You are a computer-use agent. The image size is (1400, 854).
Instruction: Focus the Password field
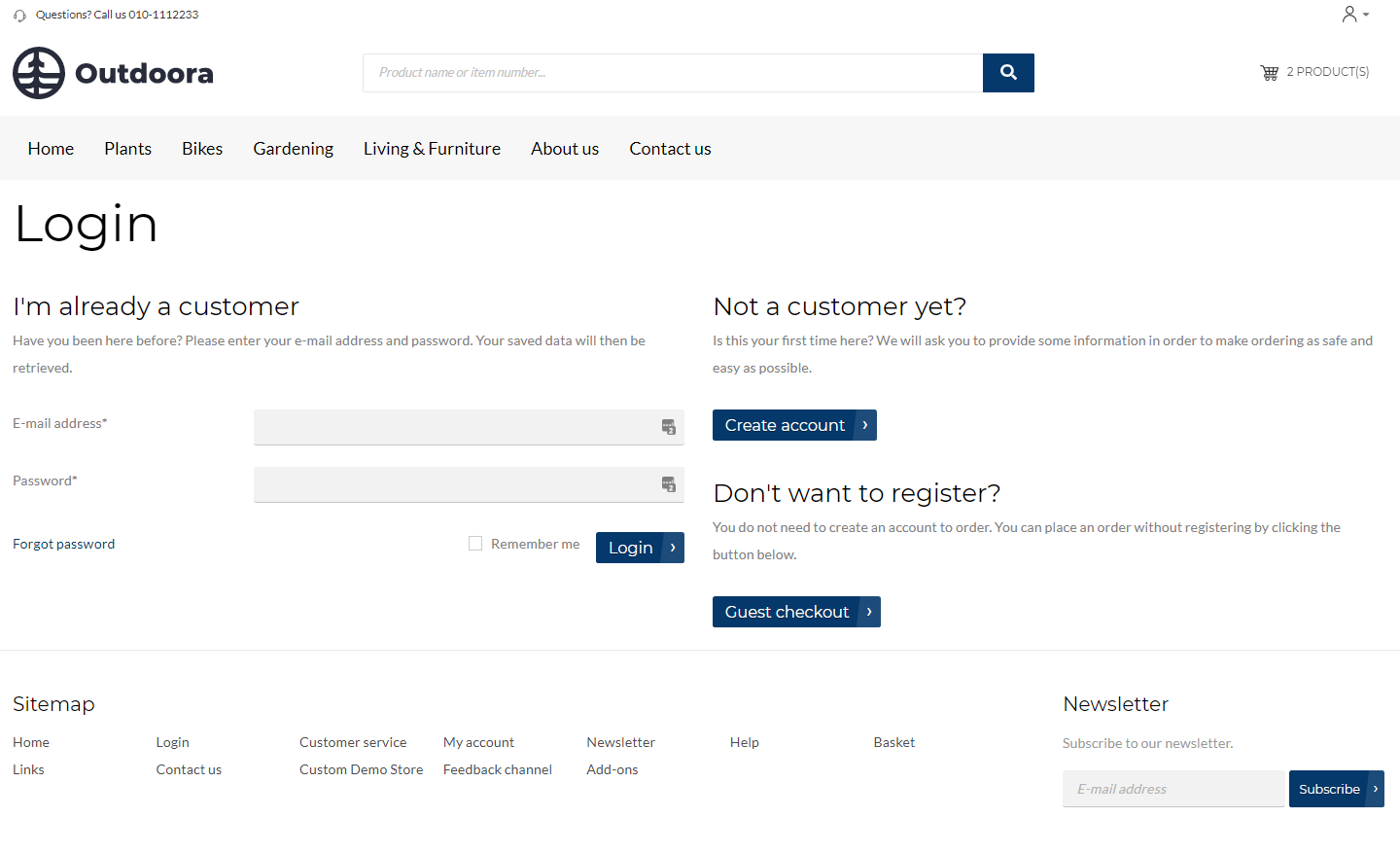click(x=469, y=484)
